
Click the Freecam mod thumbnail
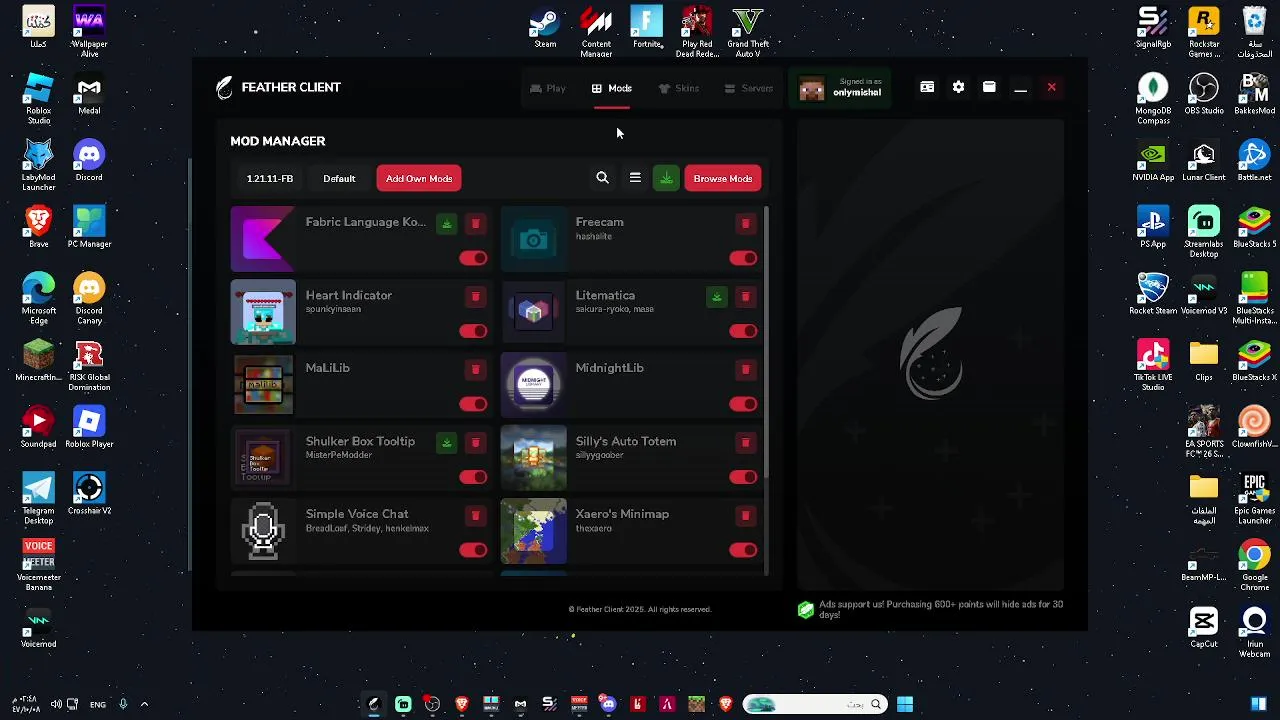pyautogui.click(x=533, y=239)
